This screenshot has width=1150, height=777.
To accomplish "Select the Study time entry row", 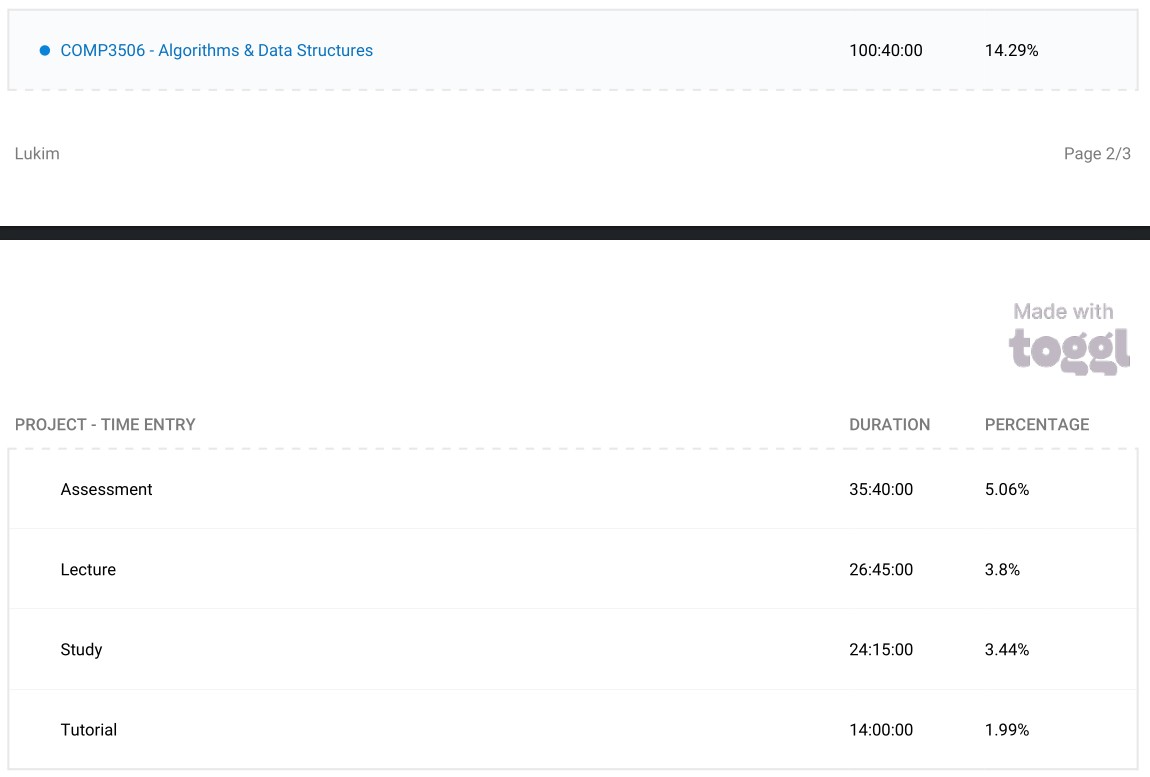I will click(x=81, y=650).
